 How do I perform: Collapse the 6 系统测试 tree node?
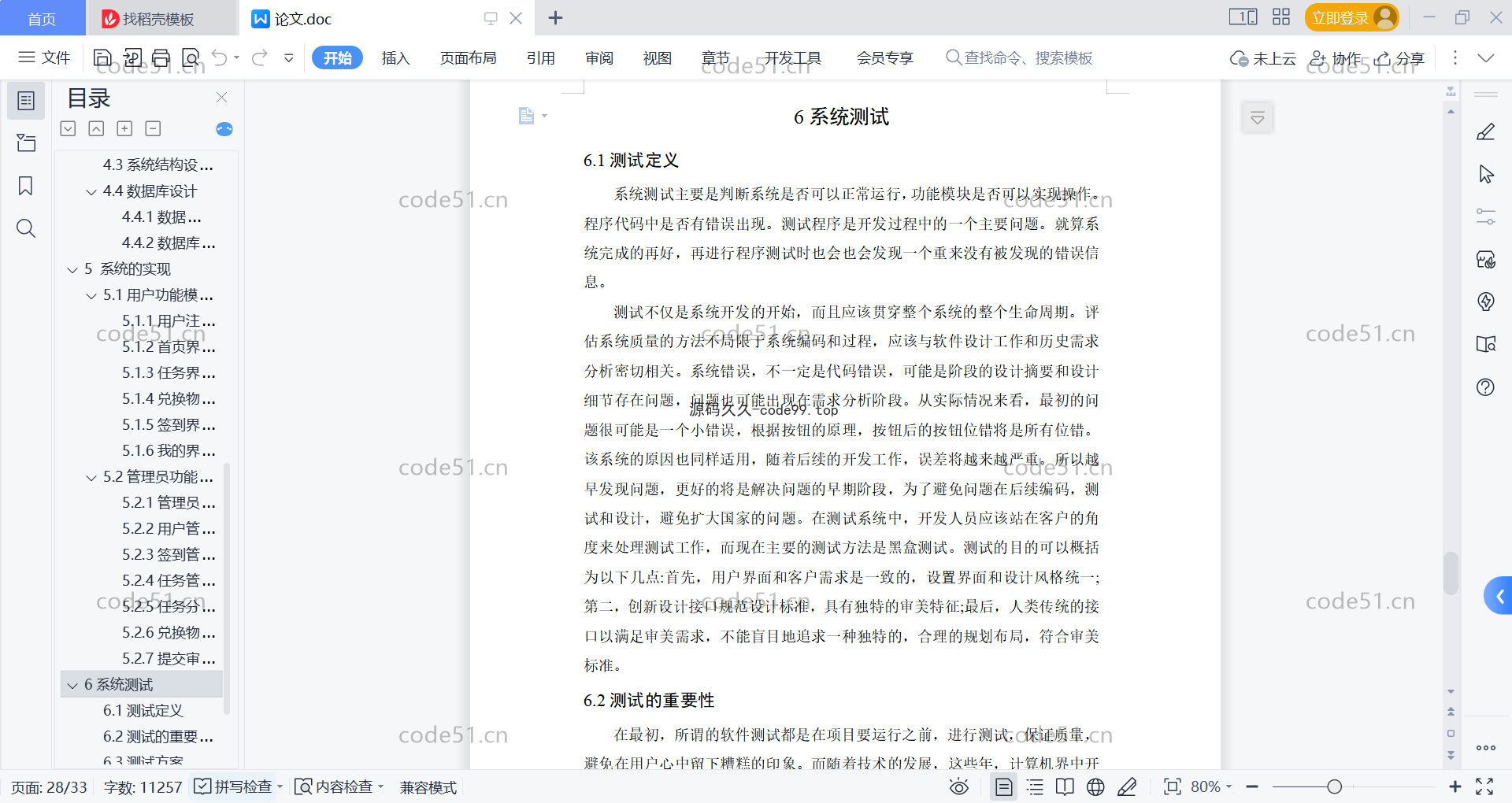click(x=72, y=685)
